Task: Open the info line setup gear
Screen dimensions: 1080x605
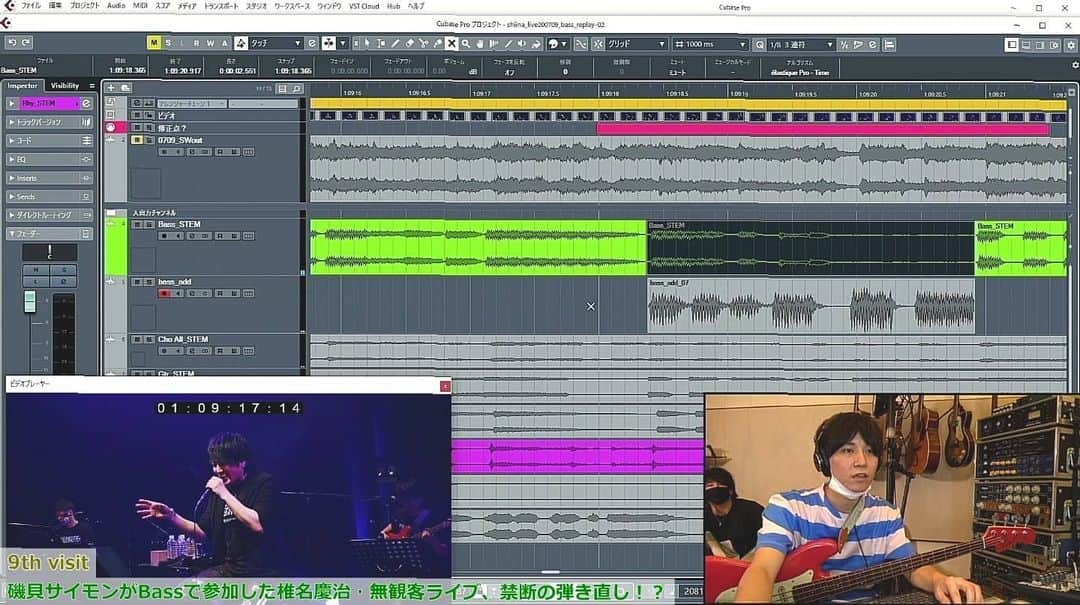Action: pos(1075,65)
